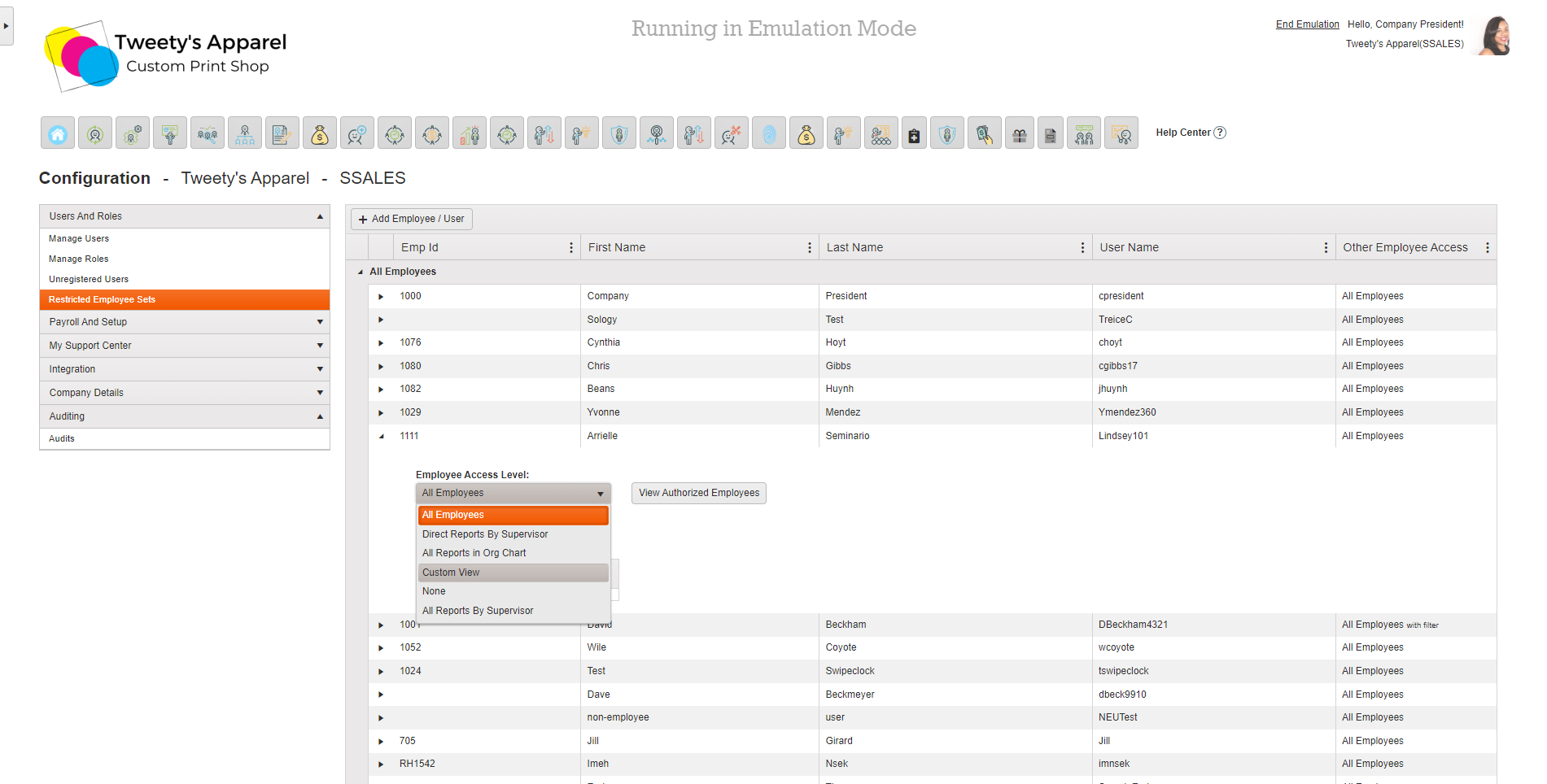This screenshot has width=1547, height=784.
Task: Click Add Employee / User button
Action: [412, 219]
